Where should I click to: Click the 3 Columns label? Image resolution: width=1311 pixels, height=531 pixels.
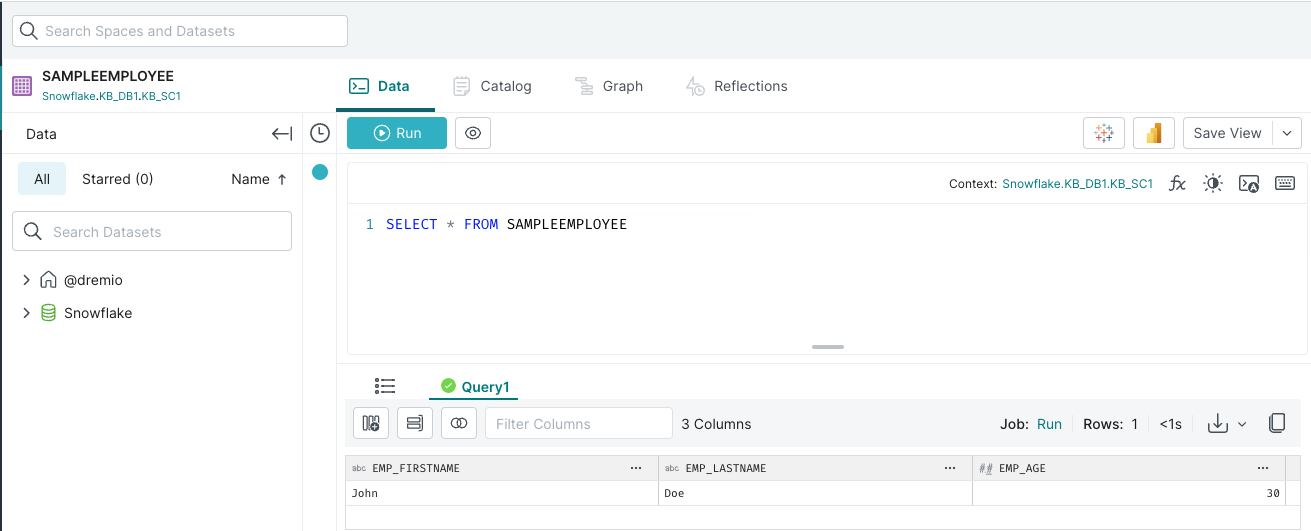(x=716, y=424)
